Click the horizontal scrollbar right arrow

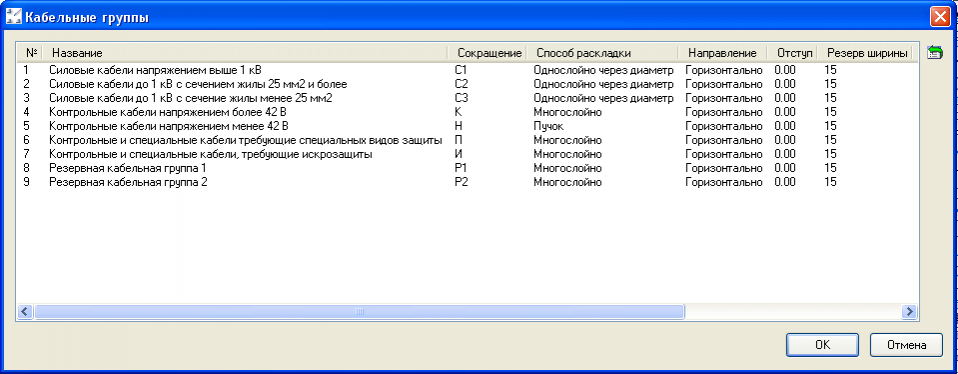click(x=910, y=312)
